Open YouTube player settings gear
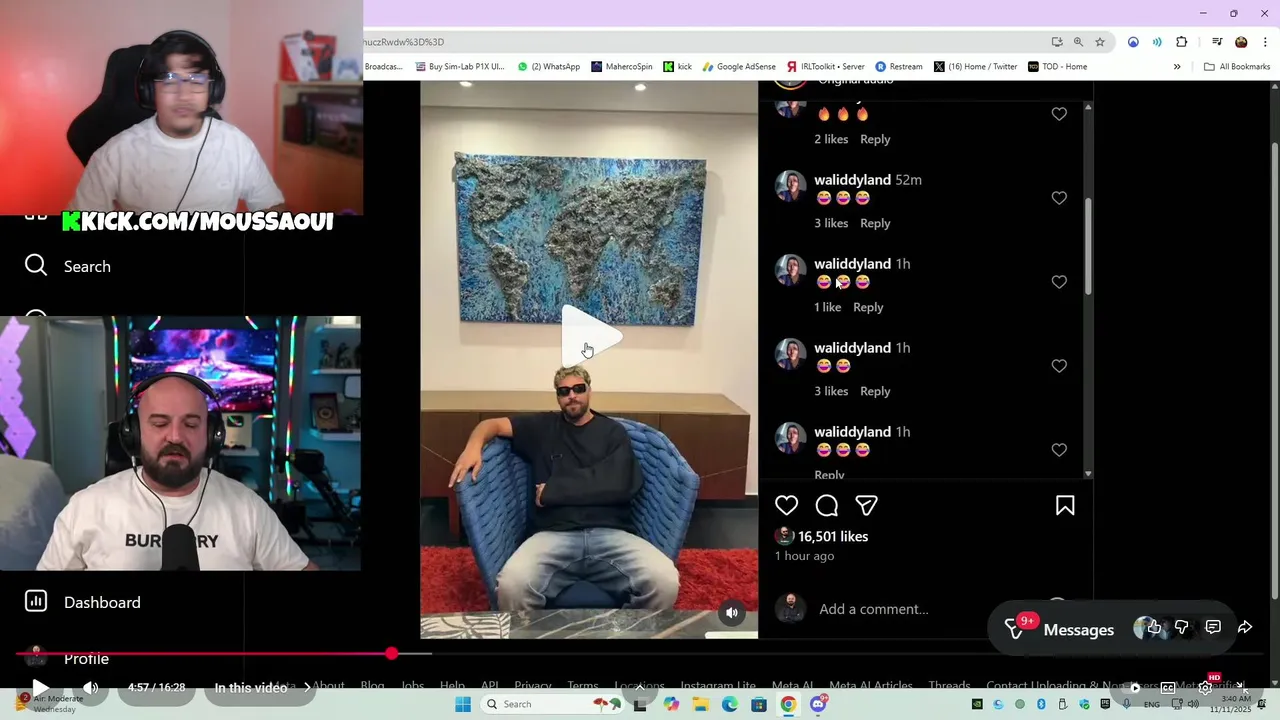The image size is (1280, 720). pyautogui.click(x=1205, y=688)
